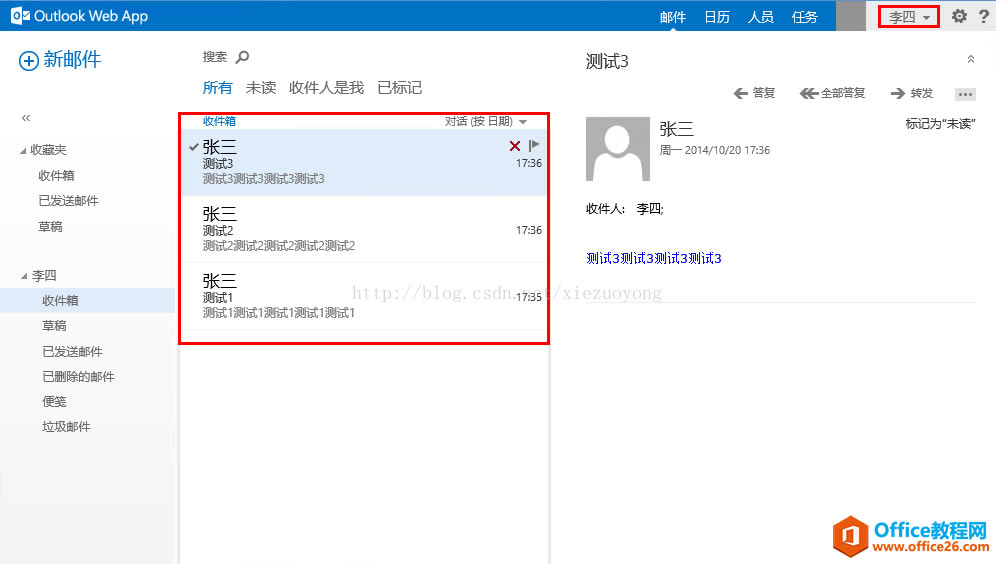Click the gray user photo in top bar
This screenshot has width=996, height=564.
[x=851, y=16]
